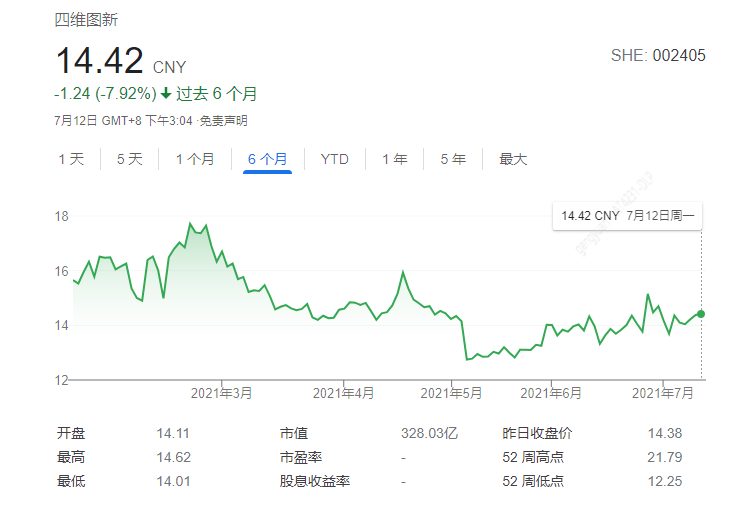The height and width of the screenshot is (508, 744).
Task: Switch to the 1 个月 chart range
Action: click(195, 159)
